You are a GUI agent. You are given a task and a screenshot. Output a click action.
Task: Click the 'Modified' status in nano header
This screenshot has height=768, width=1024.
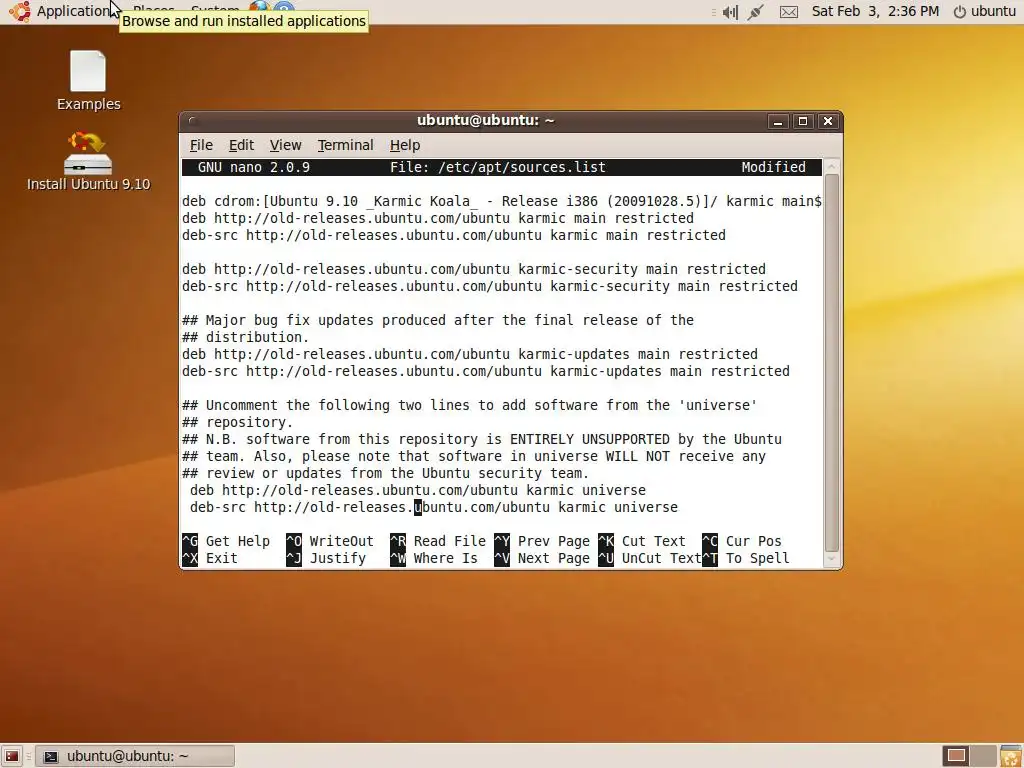(773, 167)
